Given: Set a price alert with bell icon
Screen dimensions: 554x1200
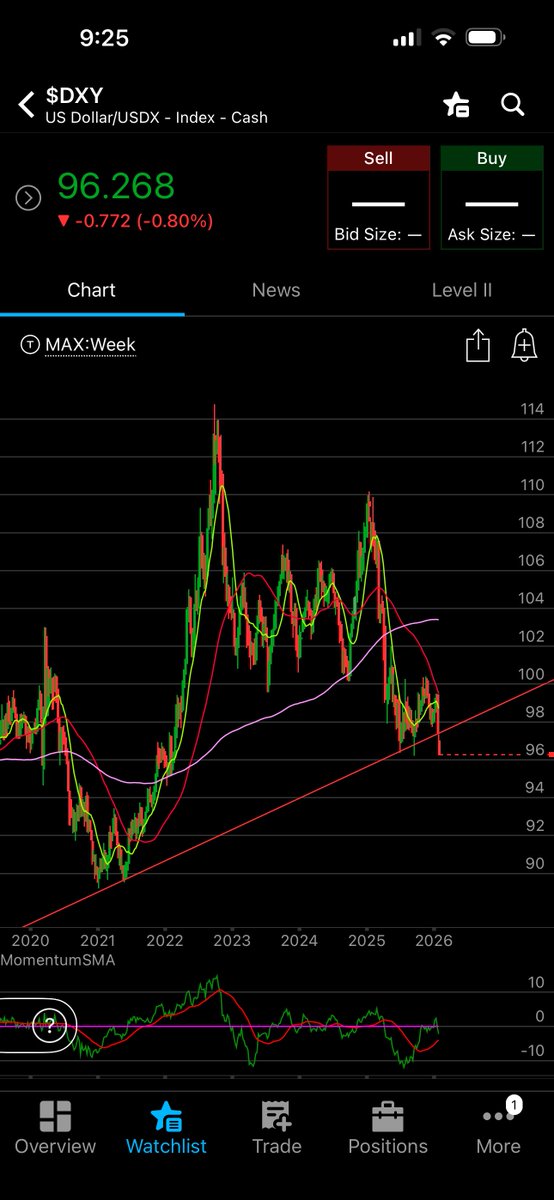Looking at the screenshot, I should [x=524, y=346].
